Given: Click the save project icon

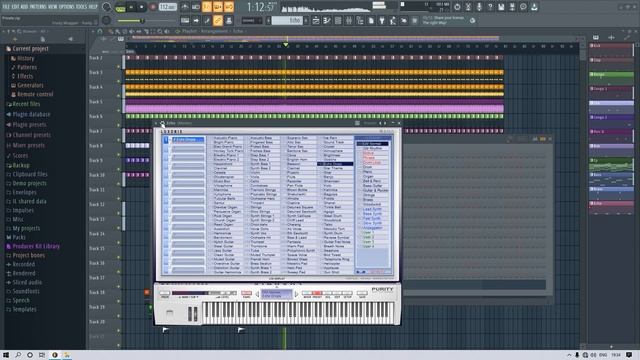Looking at the screenshot, I should click(x=501, y=7).
